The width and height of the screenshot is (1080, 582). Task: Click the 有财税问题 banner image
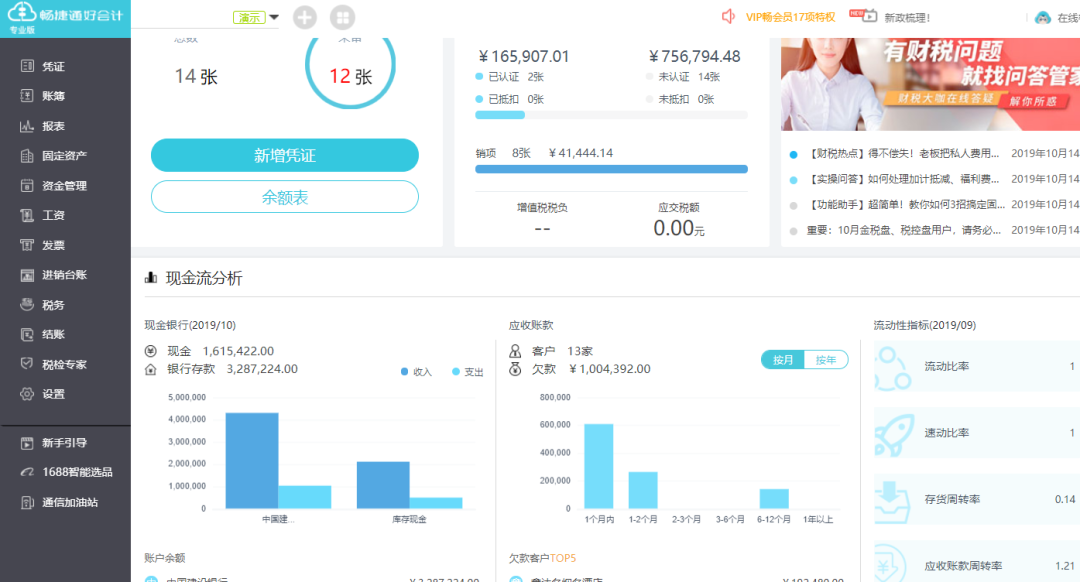coord(930,85)
